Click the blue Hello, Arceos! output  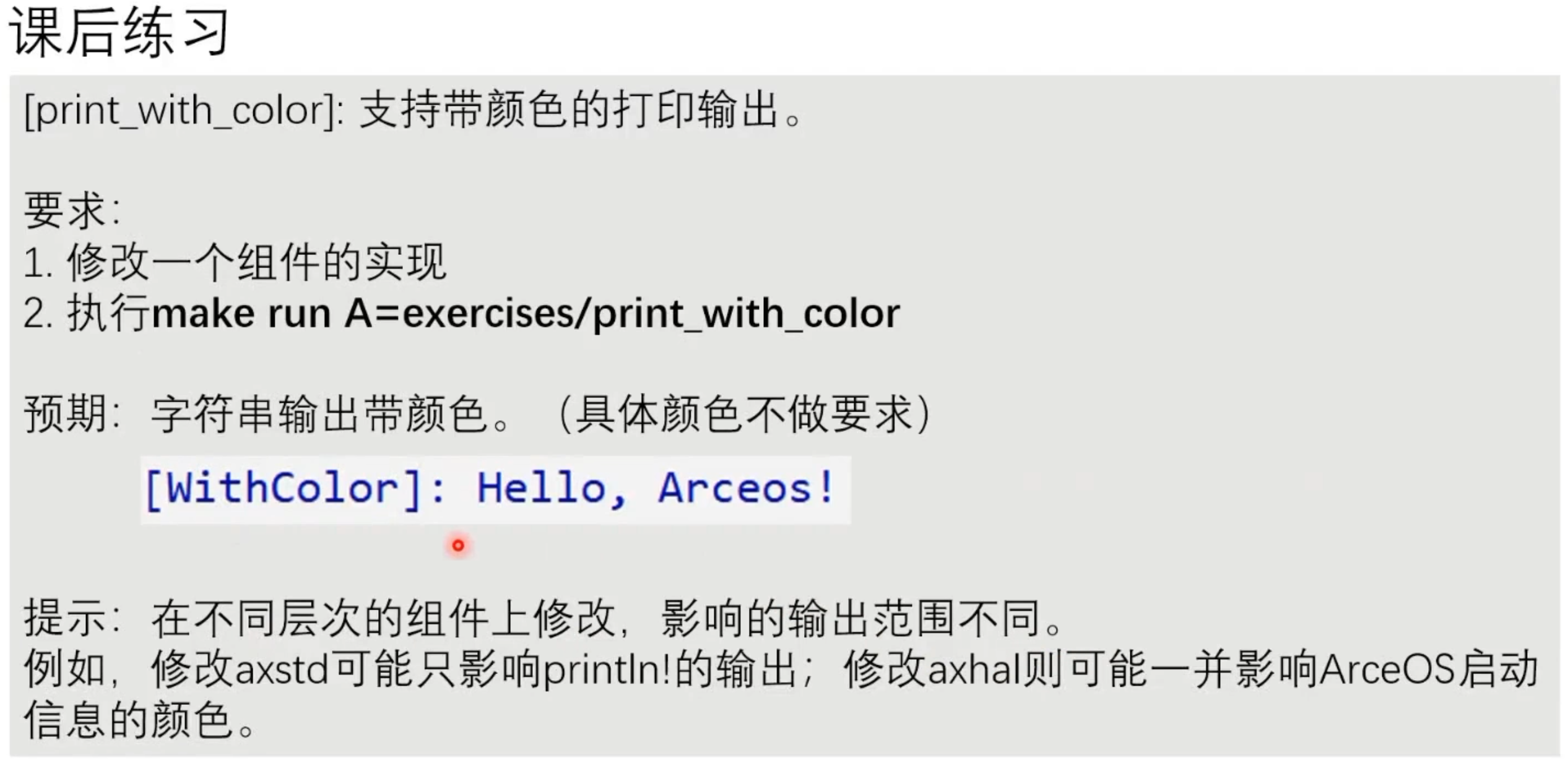(656, 489)
